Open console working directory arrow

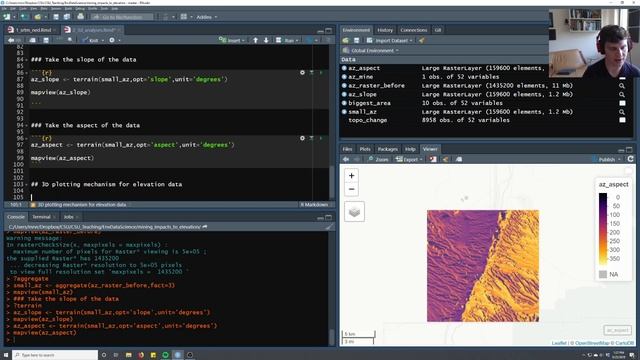tap(205, 227)
